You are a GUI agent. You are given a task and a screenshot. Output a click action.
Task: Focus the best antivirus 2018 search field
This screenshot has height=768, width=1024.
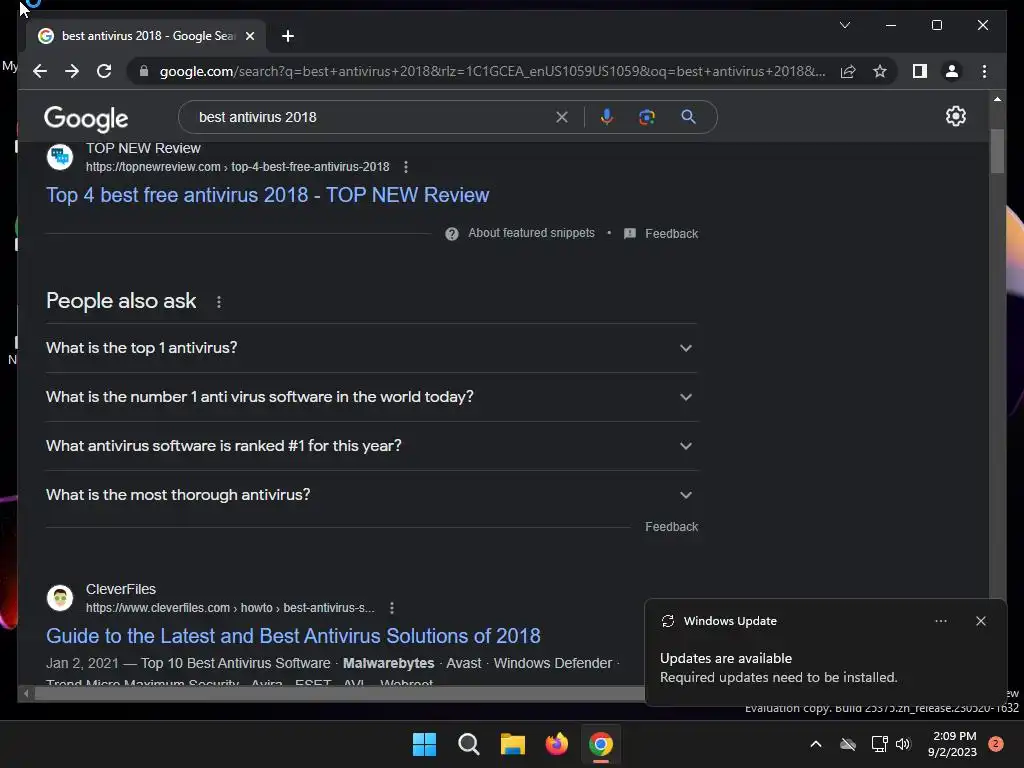pyautogui.click(x=372, y=117)
